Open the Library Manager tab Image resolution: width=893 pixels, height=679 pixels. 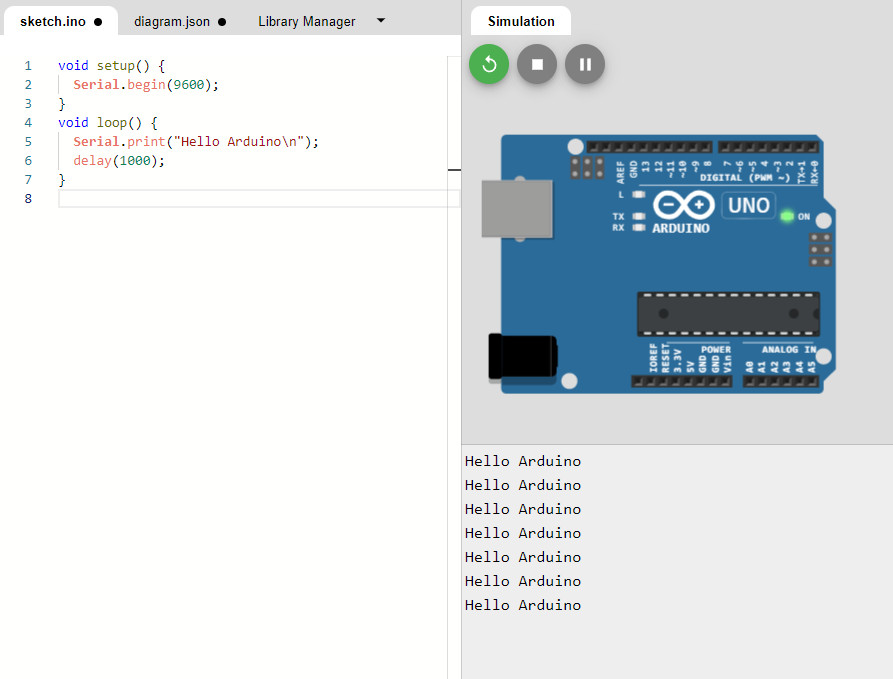(x=306, y=22)
